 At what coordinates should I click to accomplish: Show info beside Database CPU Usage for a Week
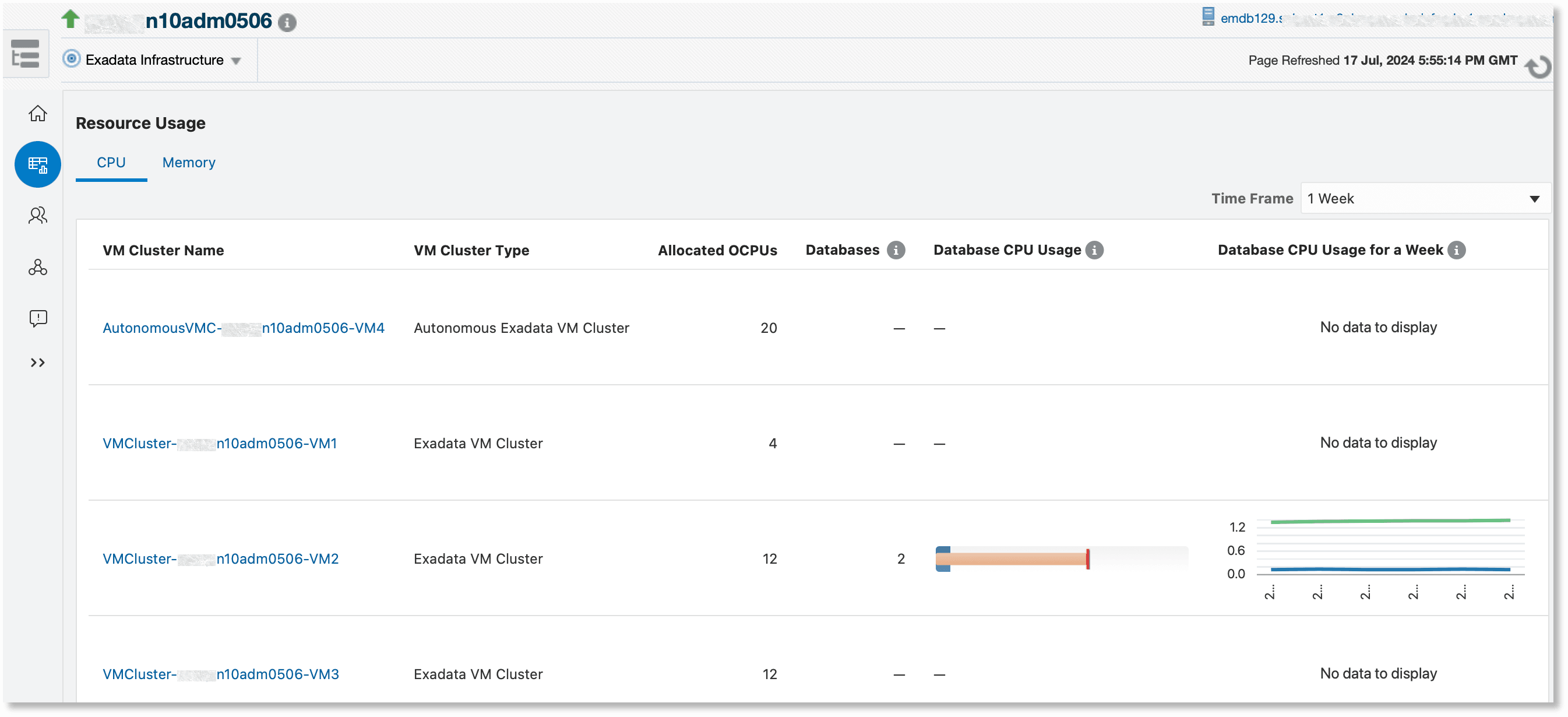coord(1456,249)
